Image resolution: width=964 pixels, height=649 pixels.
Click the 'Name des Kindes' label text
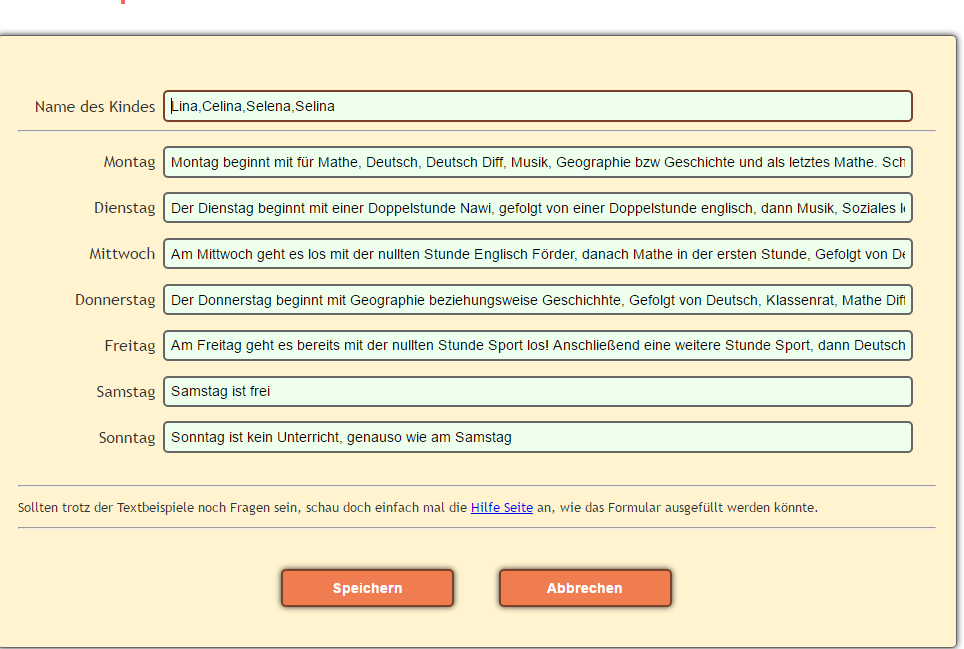coord(95,107)
